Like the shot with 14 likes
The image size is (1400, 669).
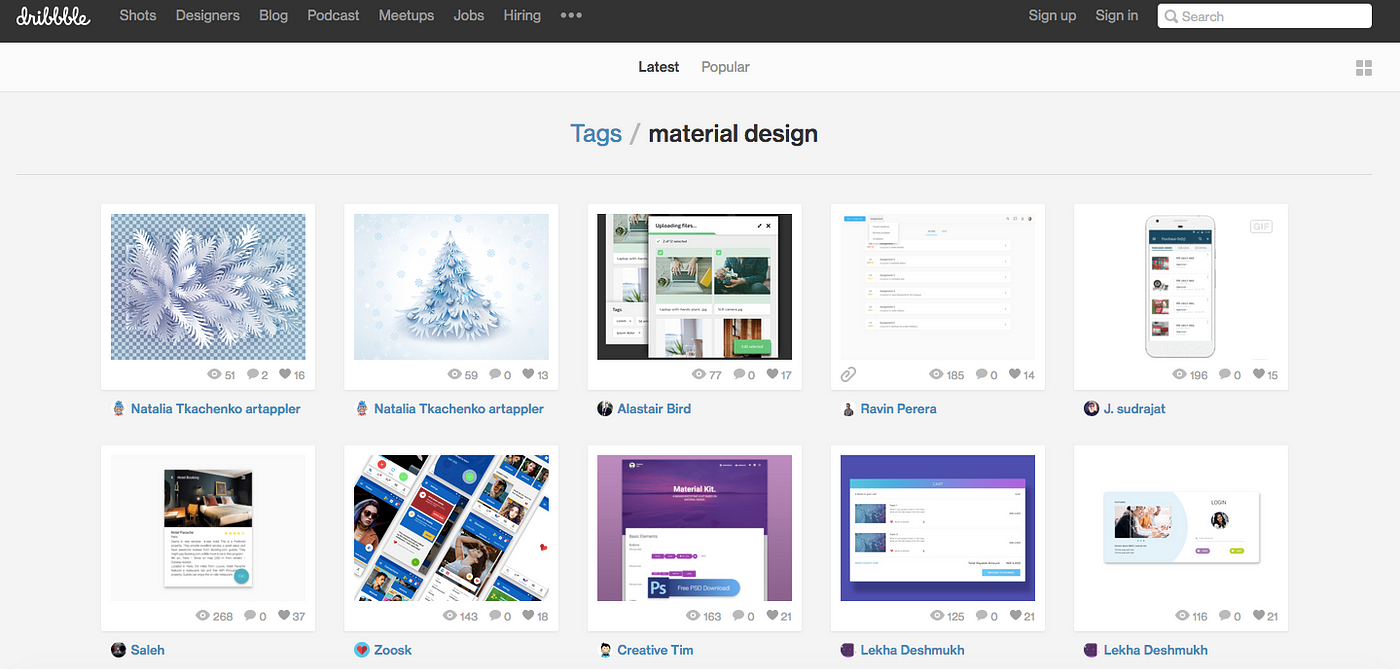(1015, 375)
